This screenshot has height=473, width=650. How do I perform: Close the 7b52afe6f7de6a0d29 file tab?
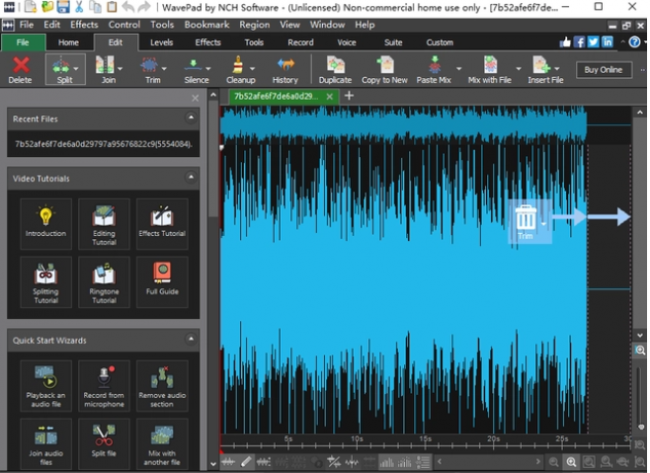pyautogui.click(x=330, y=97)
